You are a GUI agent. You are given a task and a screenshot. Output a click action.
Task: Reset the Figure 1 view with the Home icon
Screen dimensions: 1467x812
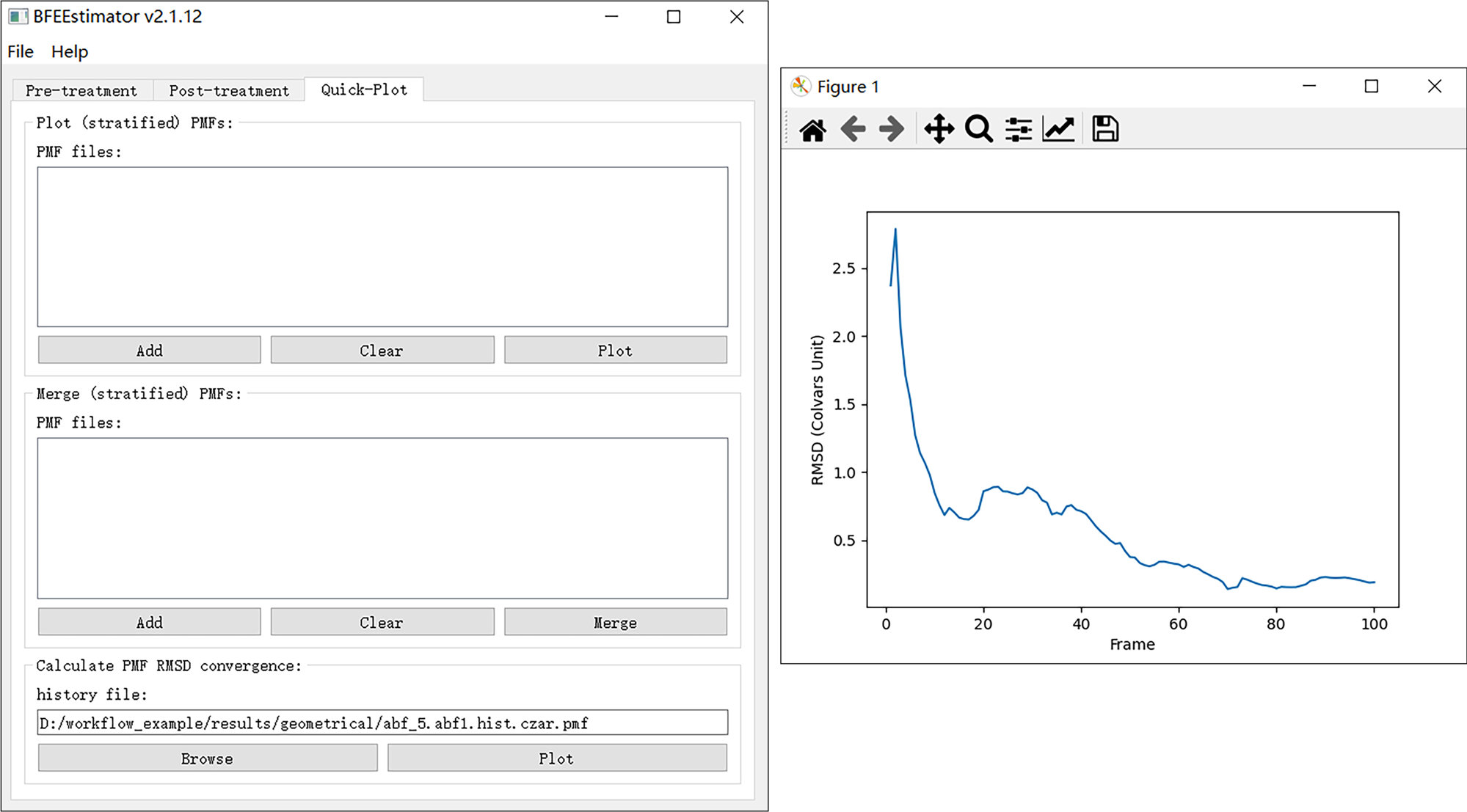pos(812,130)
